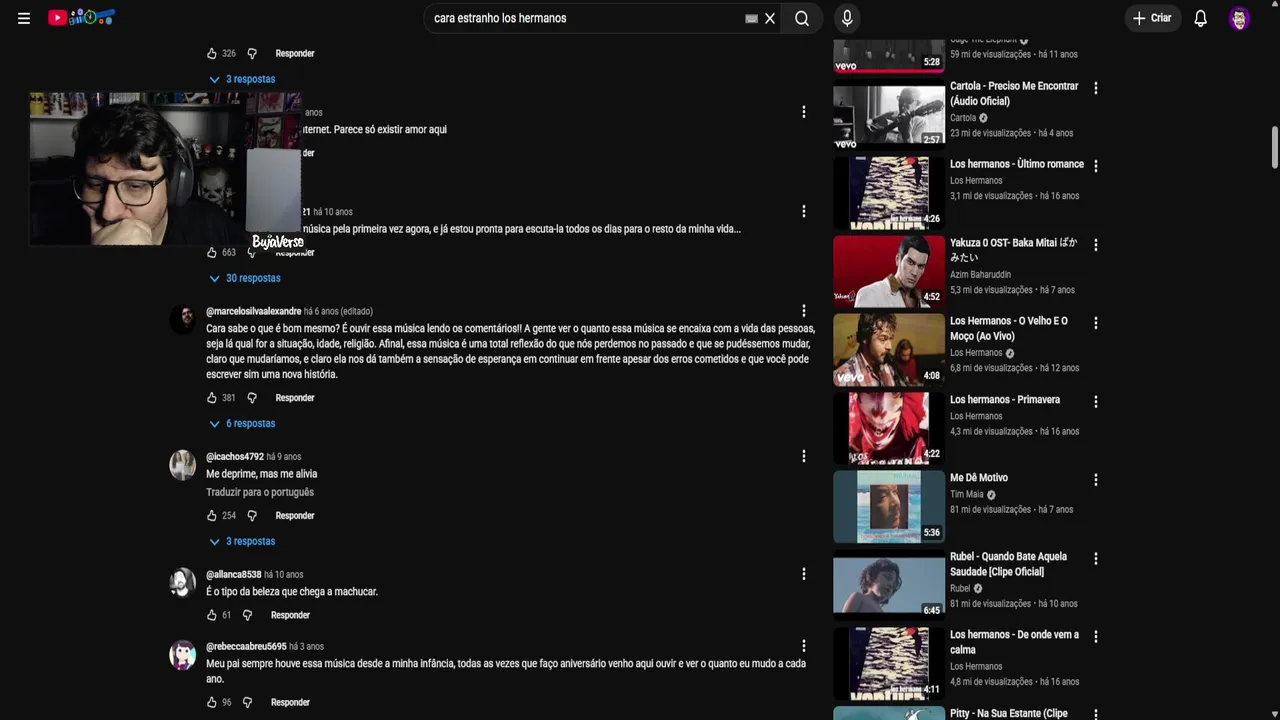Open the hamburger guide menu

pyautogui.click(x=24, y=18)
